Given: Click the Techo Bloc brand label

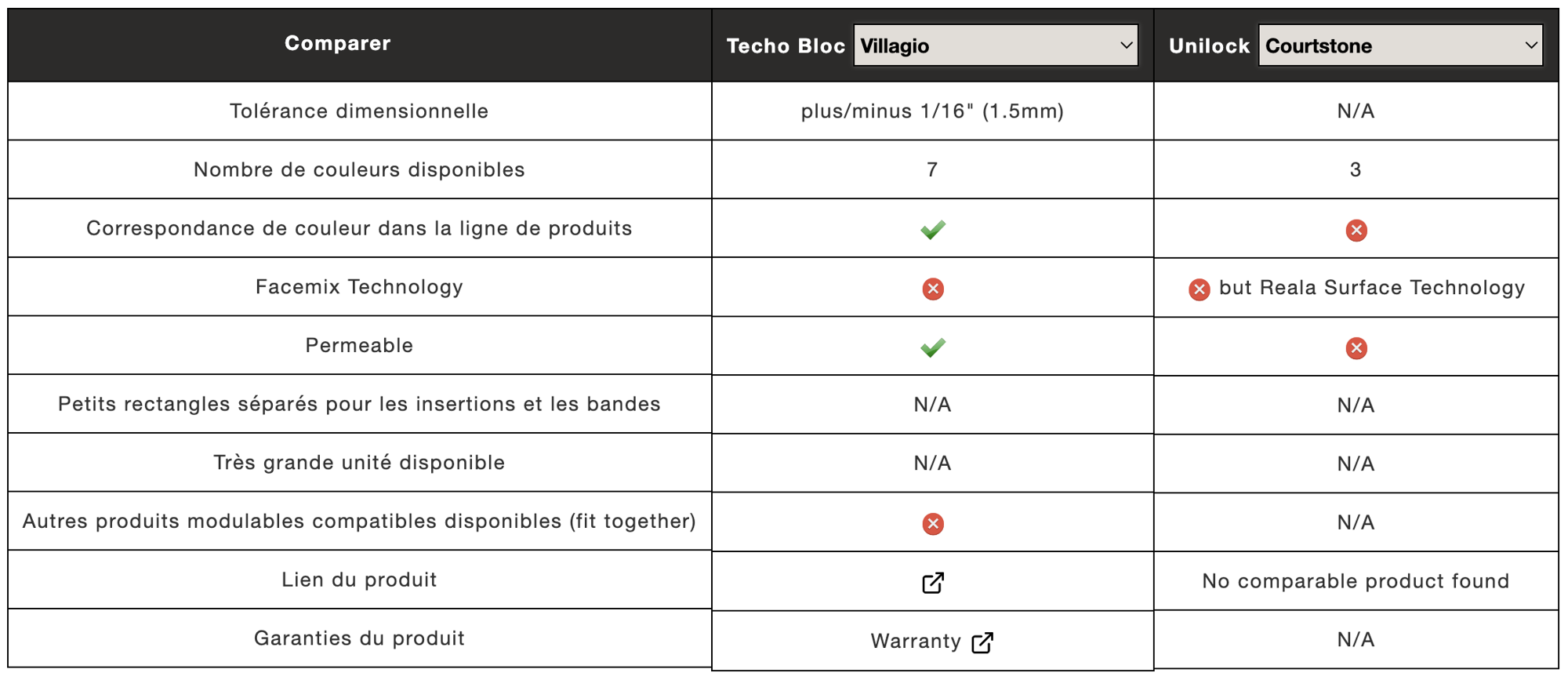Looking at the screenshot, I should [786, 46].
